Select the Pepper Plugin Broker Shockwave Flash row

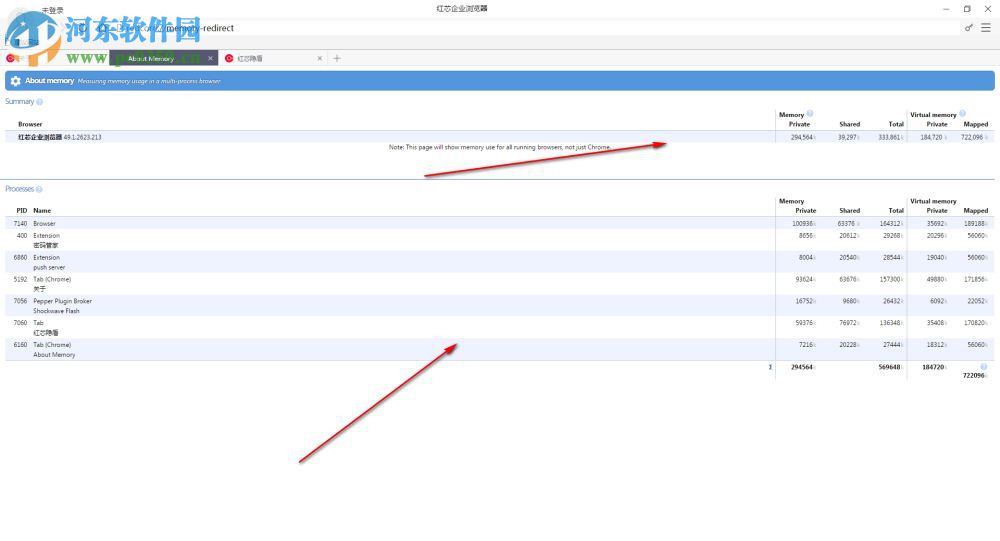[499, 306]
